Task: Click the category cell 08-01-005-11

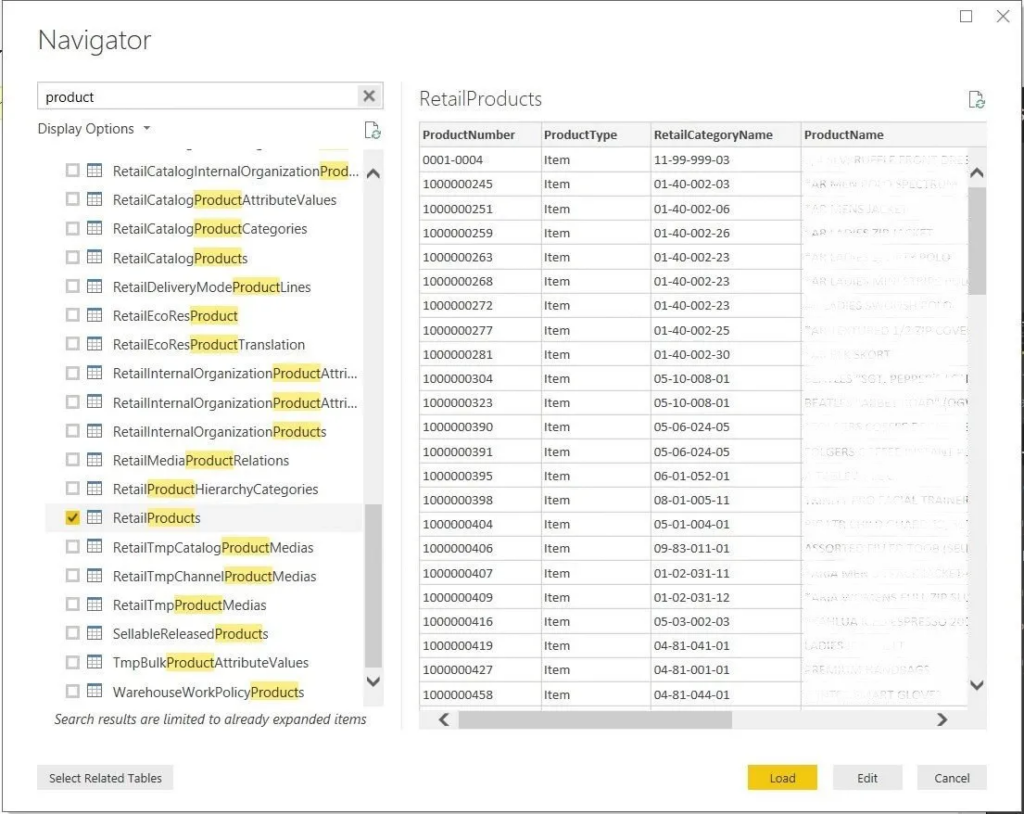Action: click(x=726, y=500)
